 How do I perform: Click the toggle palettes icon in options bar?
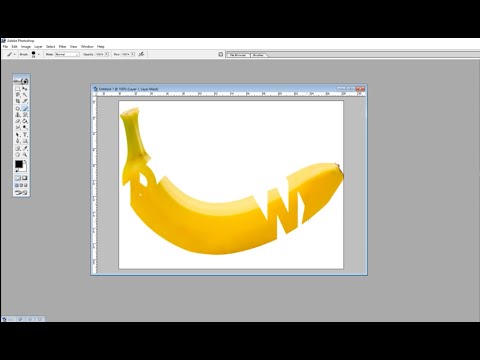click(220, 54)
